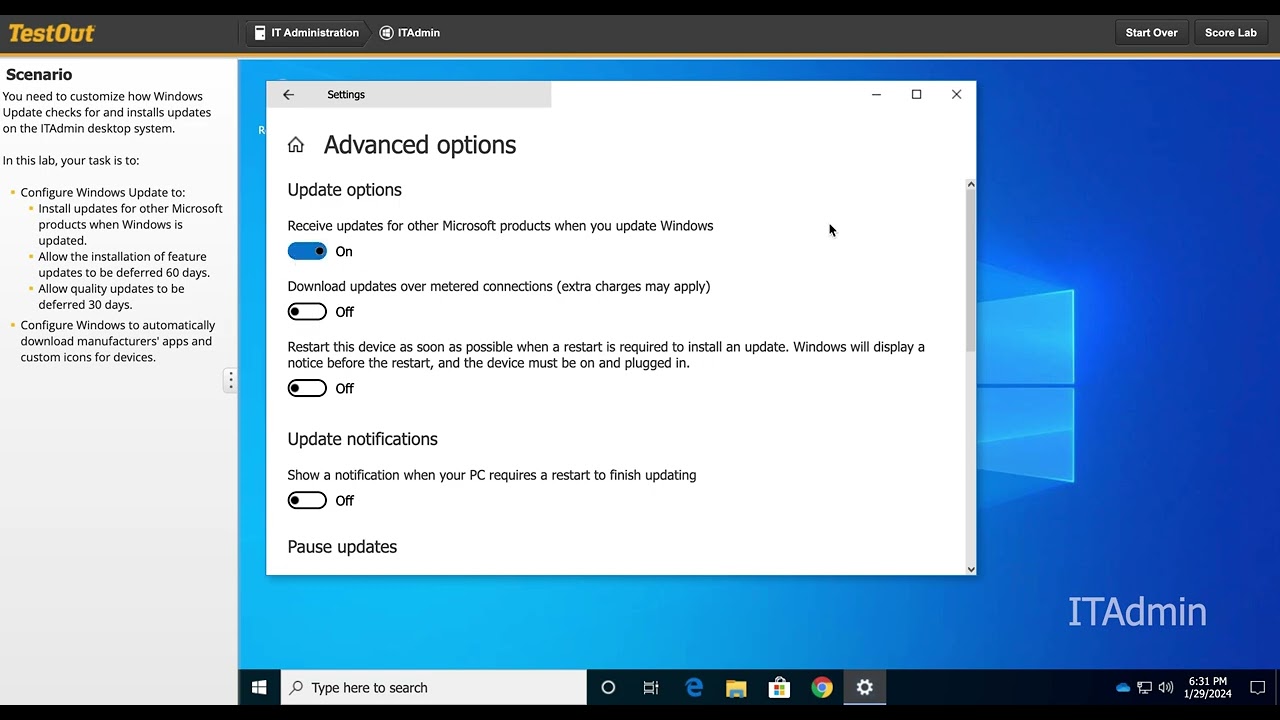Open the notification center icon
Screen dimensions: 1280x720
pos(1258,688)
